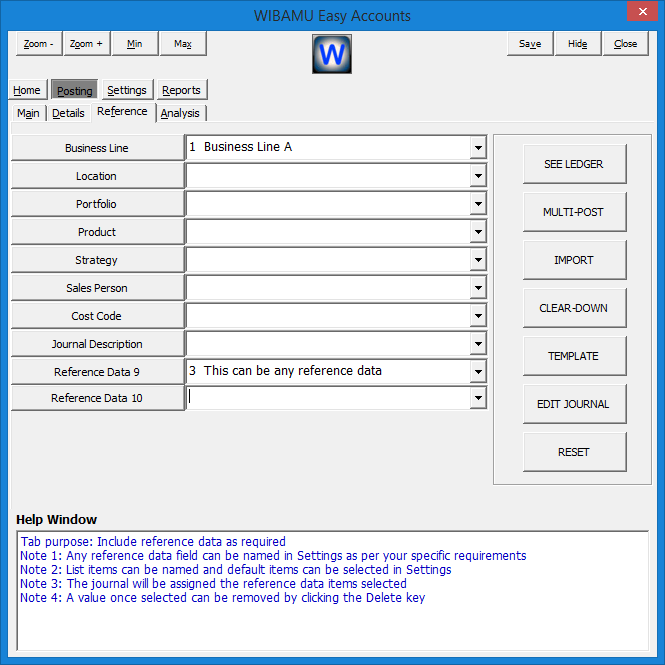Click the Product label button
Viewport: 665px width, 665px height.
point(97,232)
